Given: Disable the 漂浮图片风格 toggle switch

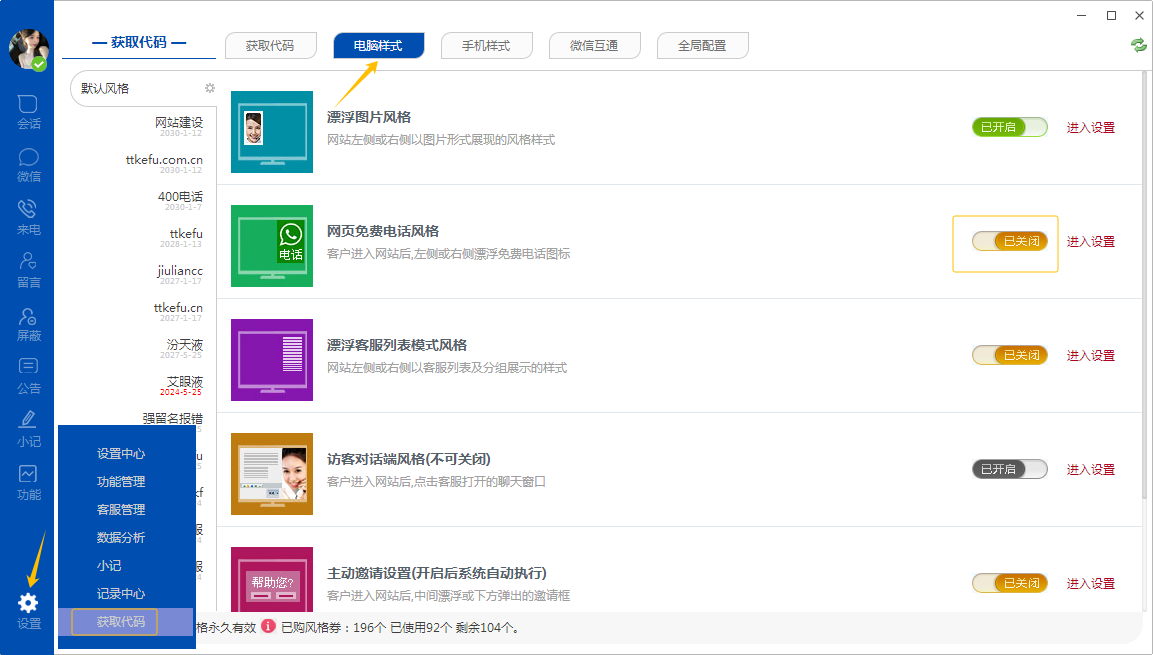Looking at the screenshot, I should 1009,127.
